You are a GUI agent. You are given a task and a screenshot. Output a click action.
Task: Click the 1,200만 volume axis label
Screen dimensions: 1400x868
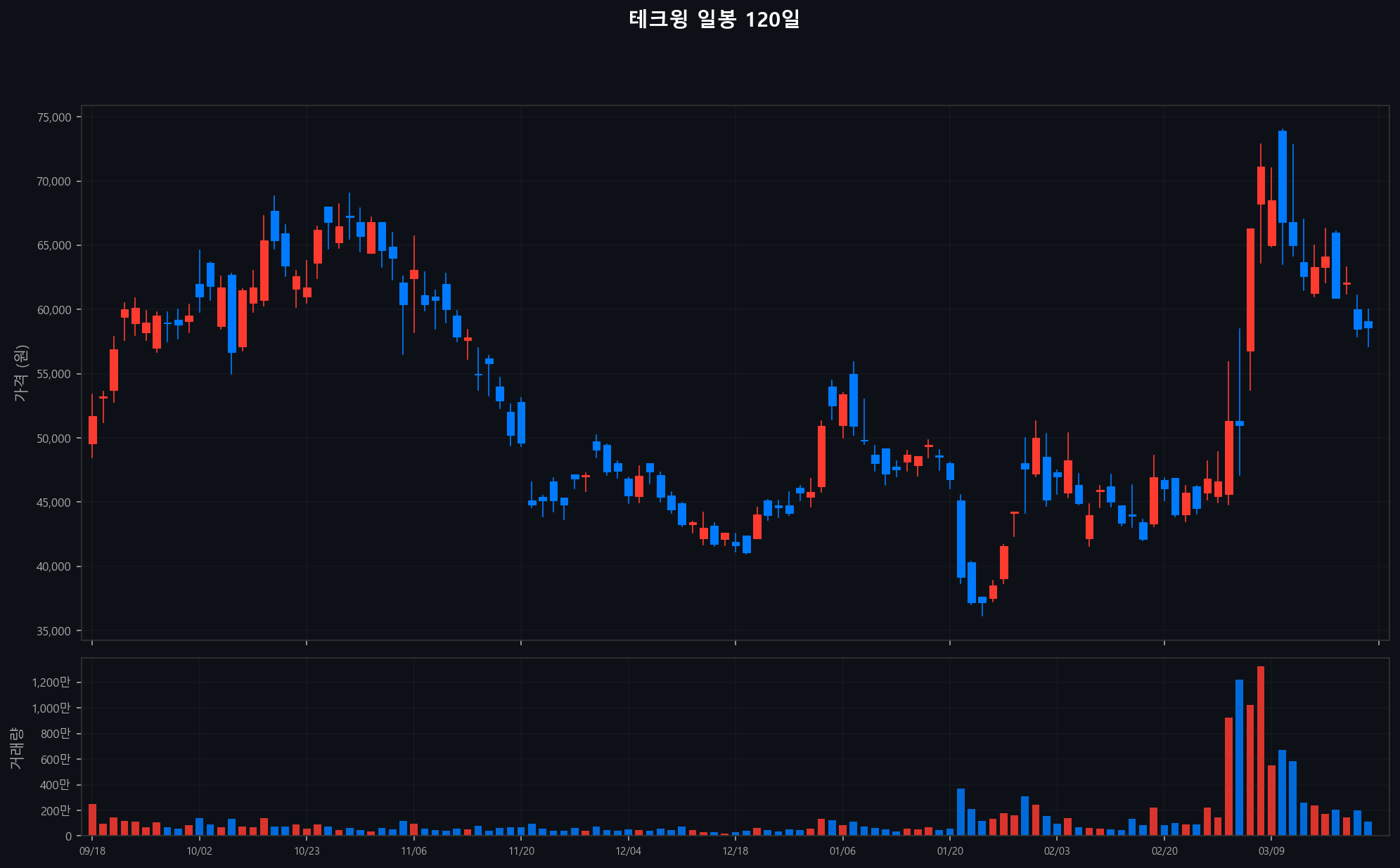tap(51, 682)
